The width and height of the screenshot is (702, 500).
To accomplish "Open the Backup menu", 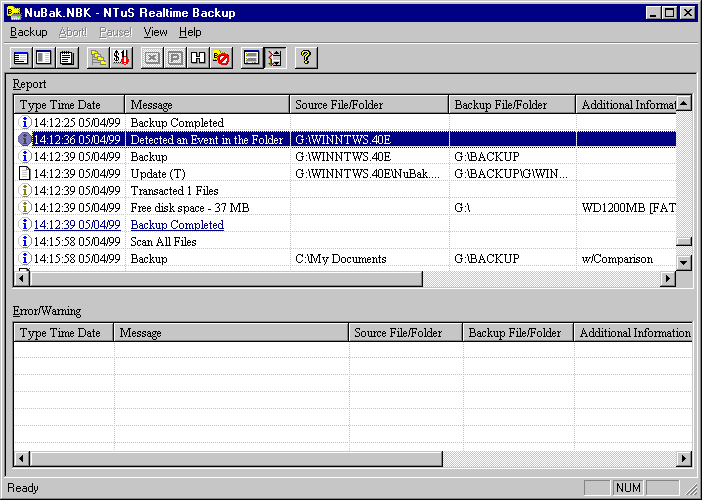I will 28,32.
